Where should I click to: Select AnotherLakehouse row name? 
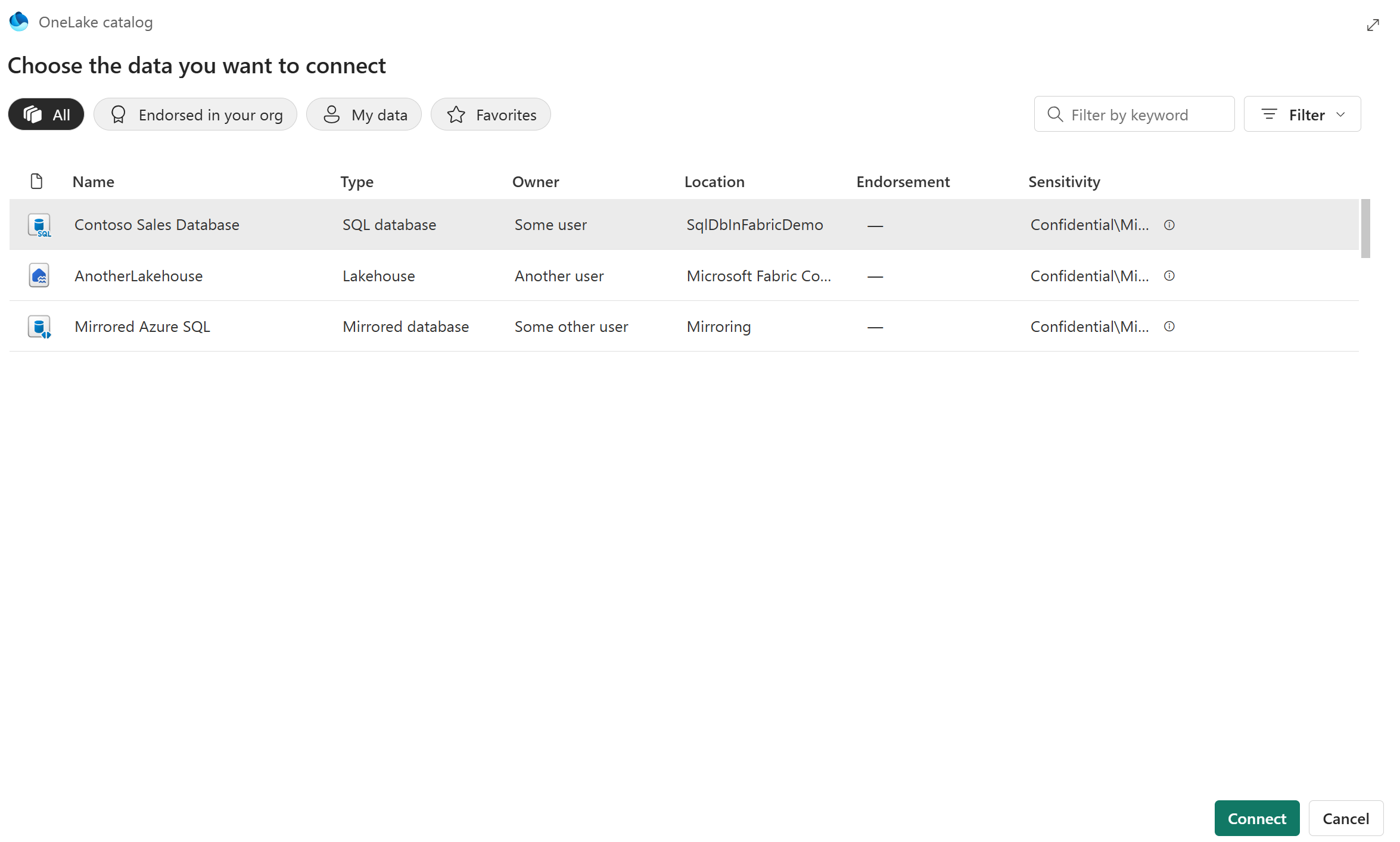point(139,276)
